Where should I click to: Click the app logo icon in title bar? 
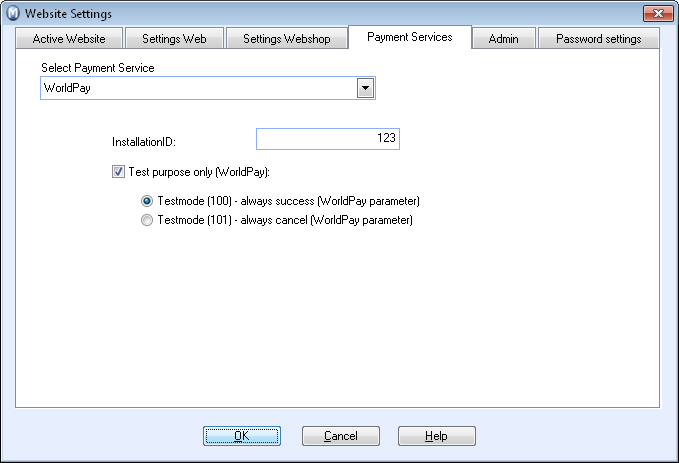[x=13, y=13]
